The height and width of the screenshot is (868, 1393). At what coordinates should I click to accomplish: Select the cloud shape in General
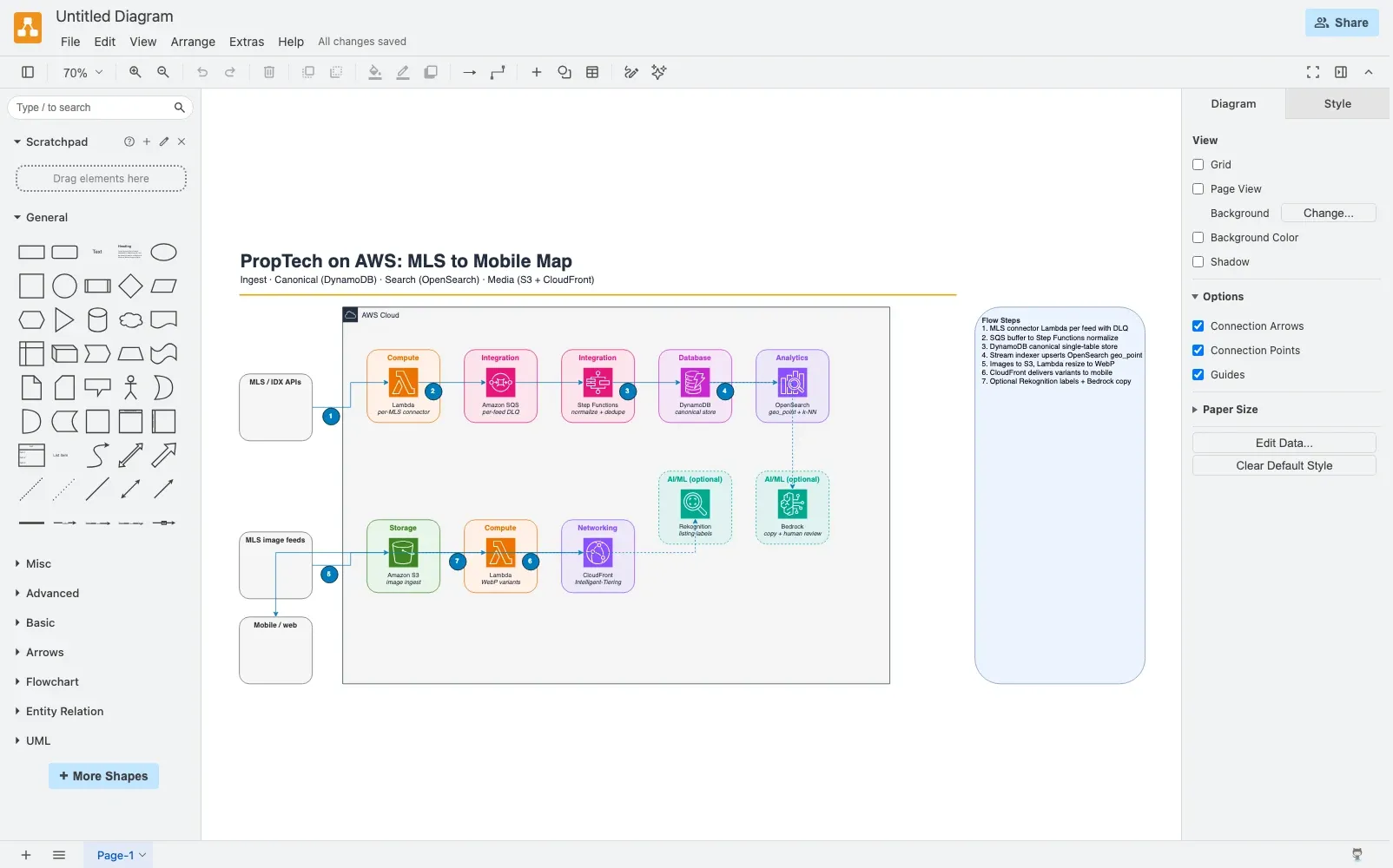(x=130, y=319)
